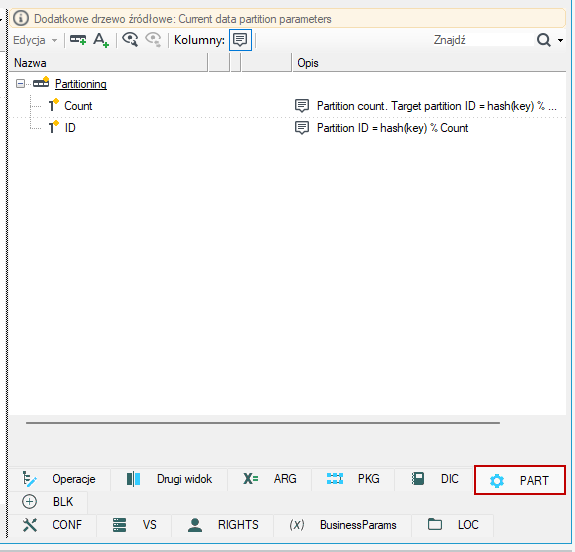Viewport: 575px width, 552px height.
Task: Click the magnifier search icon
Action: pos(543,40)
